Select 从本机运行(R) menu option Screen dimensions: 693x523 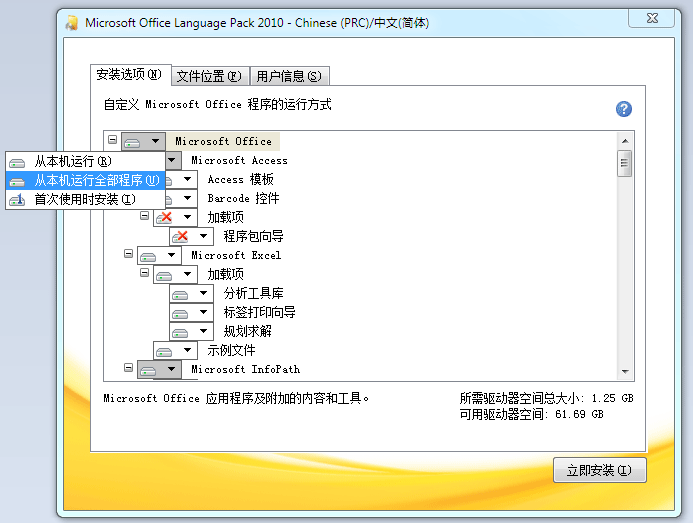click(85, 161)
